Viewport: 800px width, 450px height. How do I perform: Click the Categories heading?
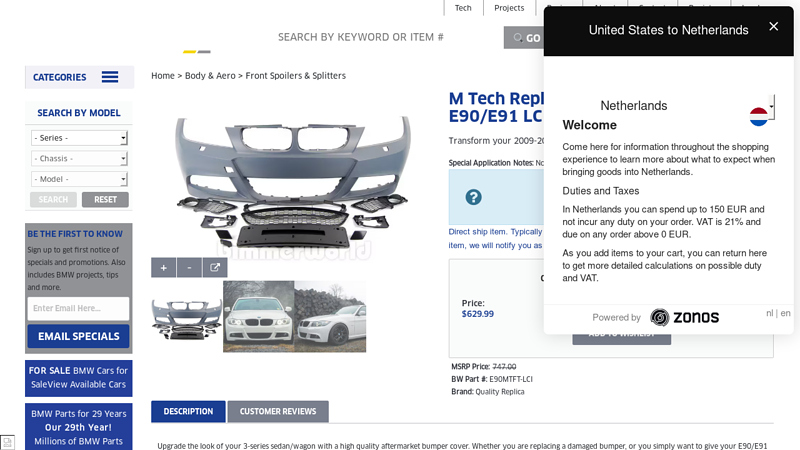(60, 77)
